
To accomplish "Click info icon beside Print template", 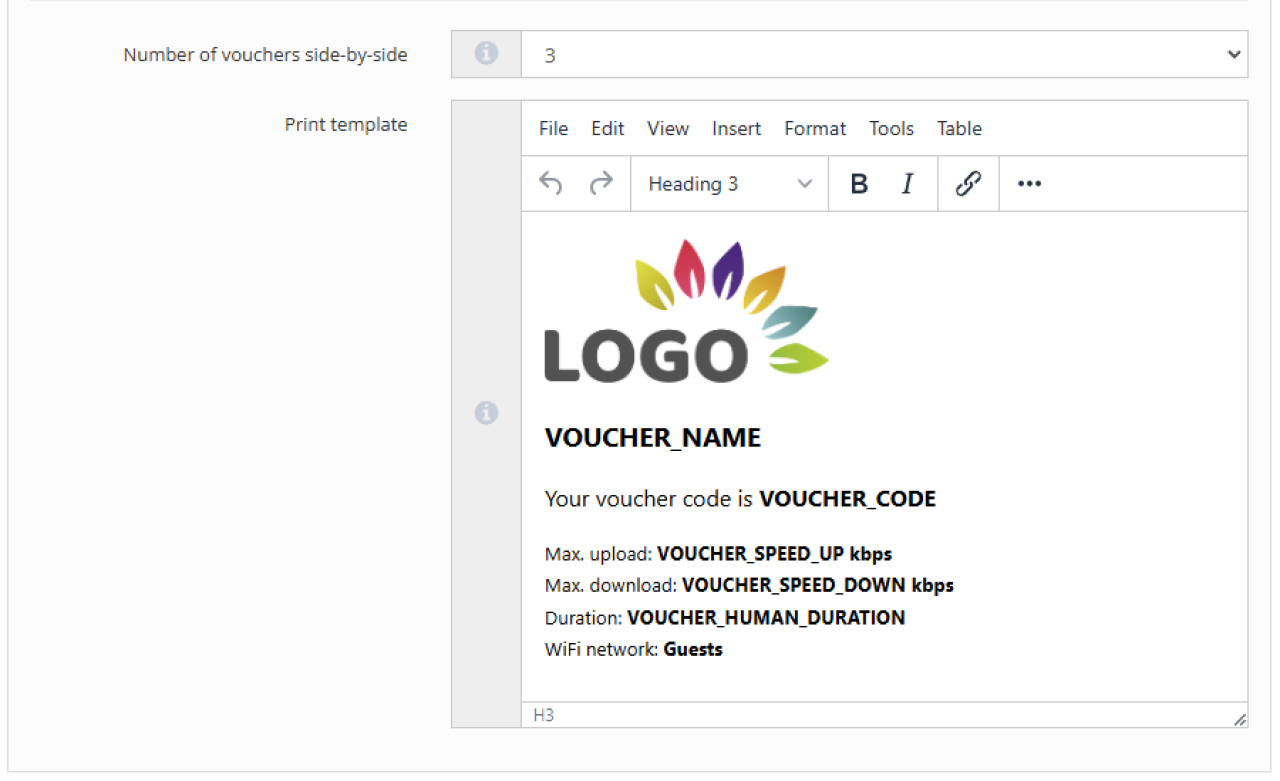I will pos(486,412).
